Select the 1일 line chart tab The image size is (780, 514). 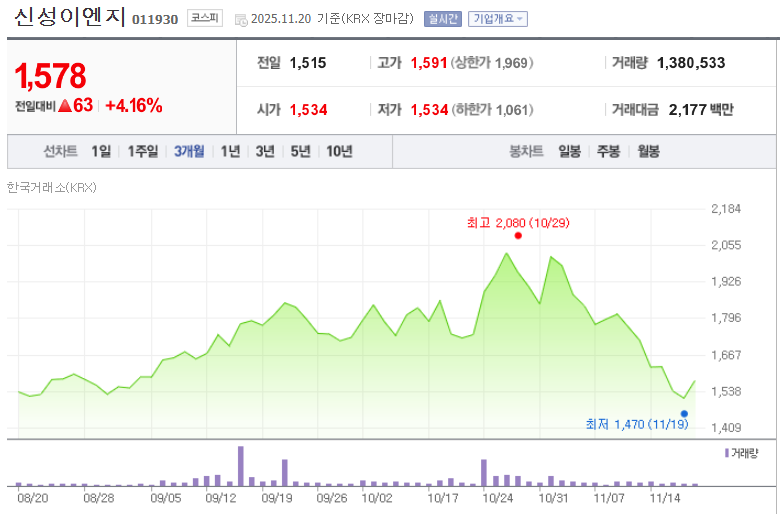[101, 151]
